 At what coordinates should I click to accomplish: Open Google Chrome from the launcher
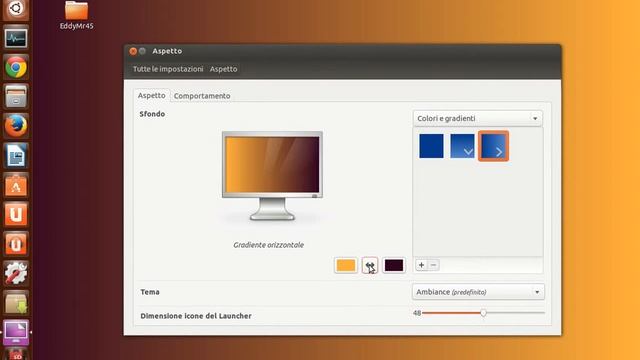pos(16,67)
